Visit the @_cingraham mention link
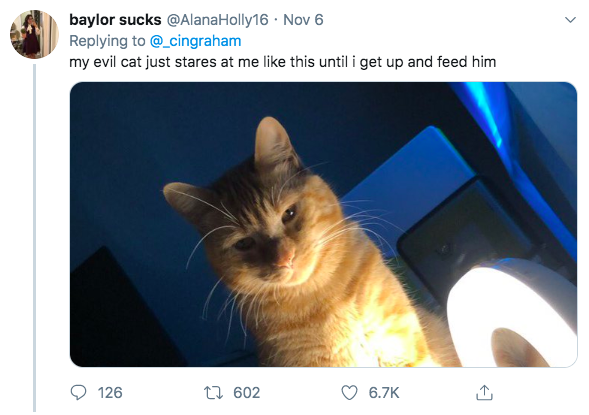The width and height of the screenshot is (589, 415). pyautogui.click(x=195, y=41)
